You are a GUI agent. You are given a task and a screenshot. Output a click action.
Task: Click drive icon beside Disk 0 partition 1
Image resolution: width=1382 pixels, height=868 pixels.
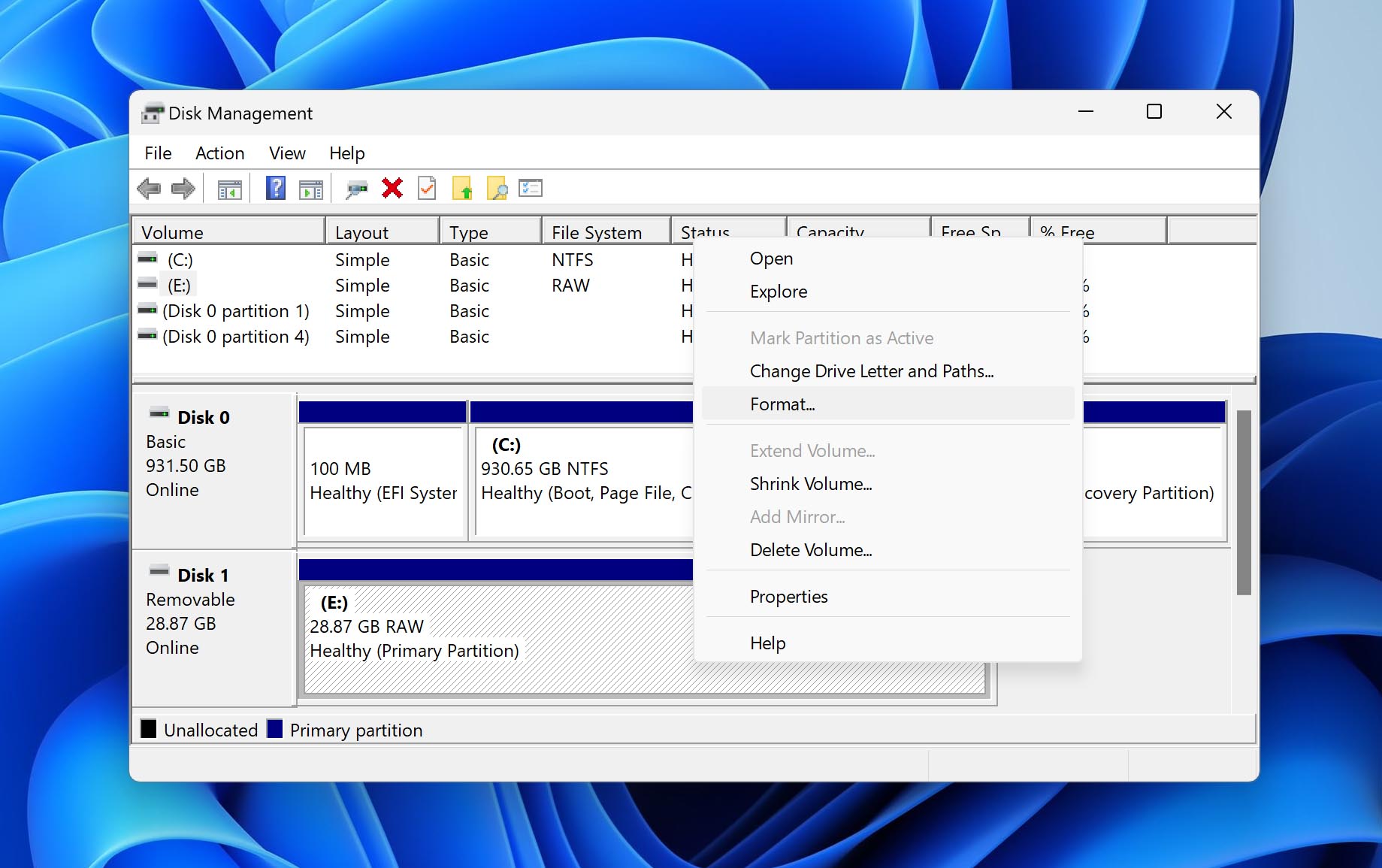click(x=148, y=310)
